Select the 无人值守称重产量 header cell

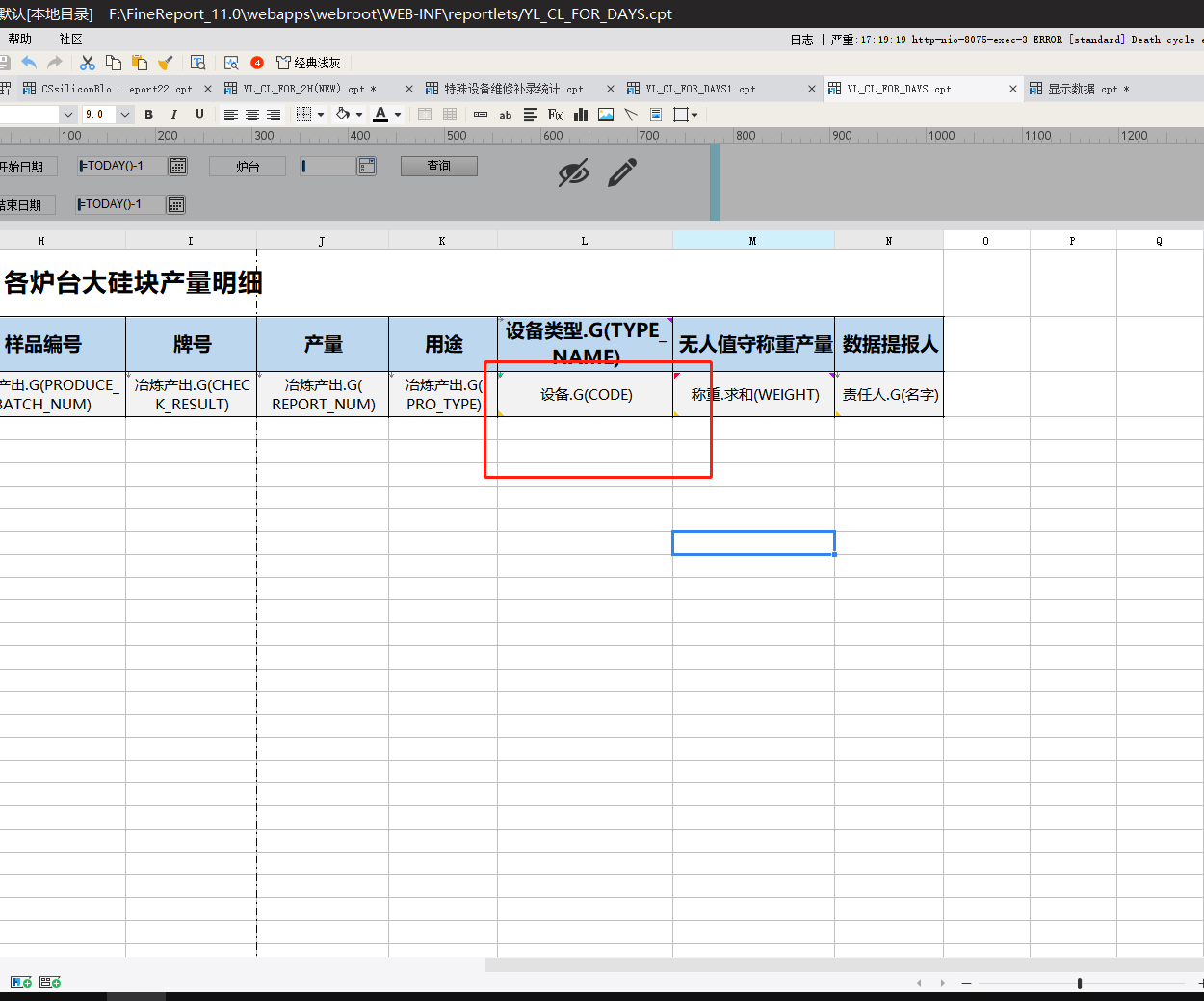click(754, 344)
